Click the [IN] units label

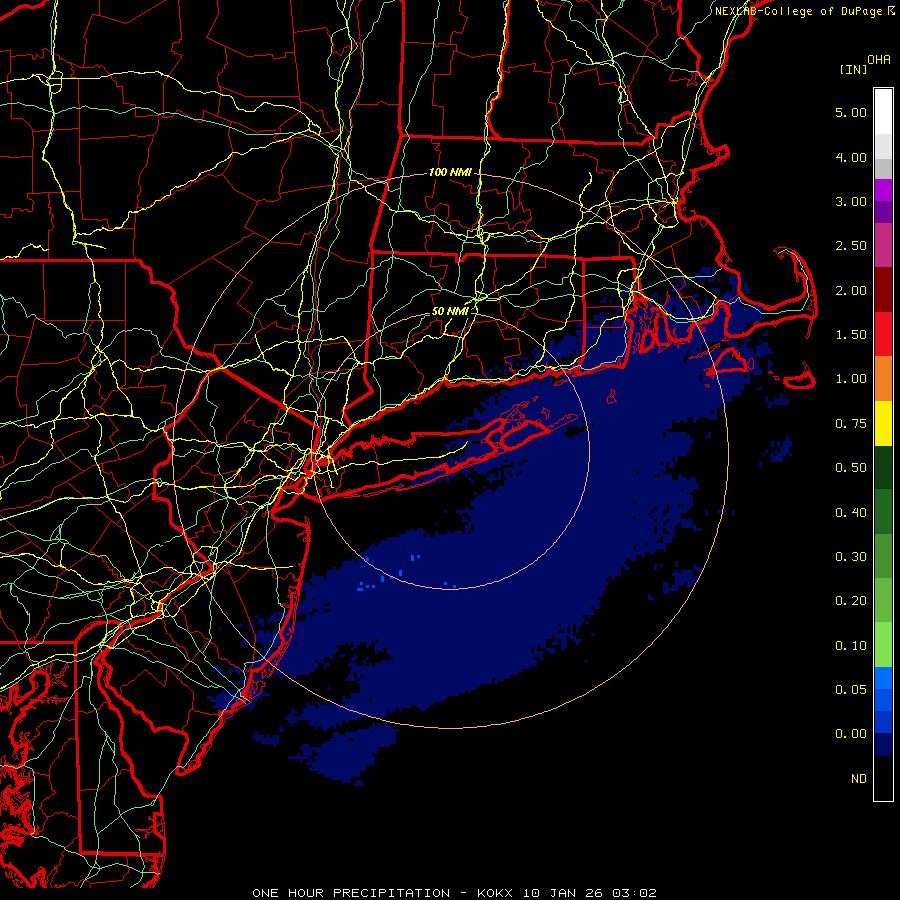point(853,69)
